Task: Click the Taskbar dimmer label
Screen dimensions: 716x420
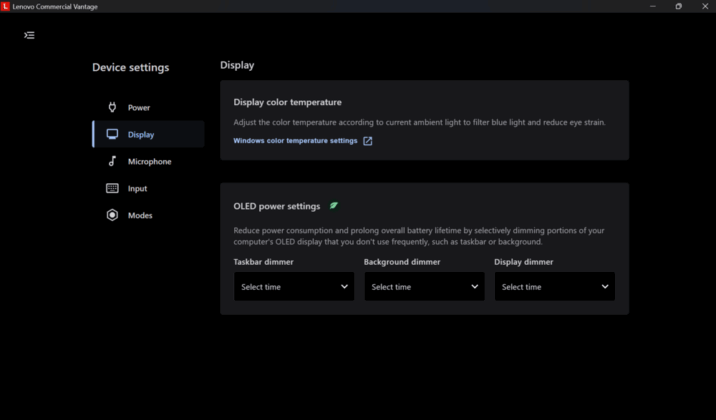Action: pyautogui.click(x=263, y=262)
